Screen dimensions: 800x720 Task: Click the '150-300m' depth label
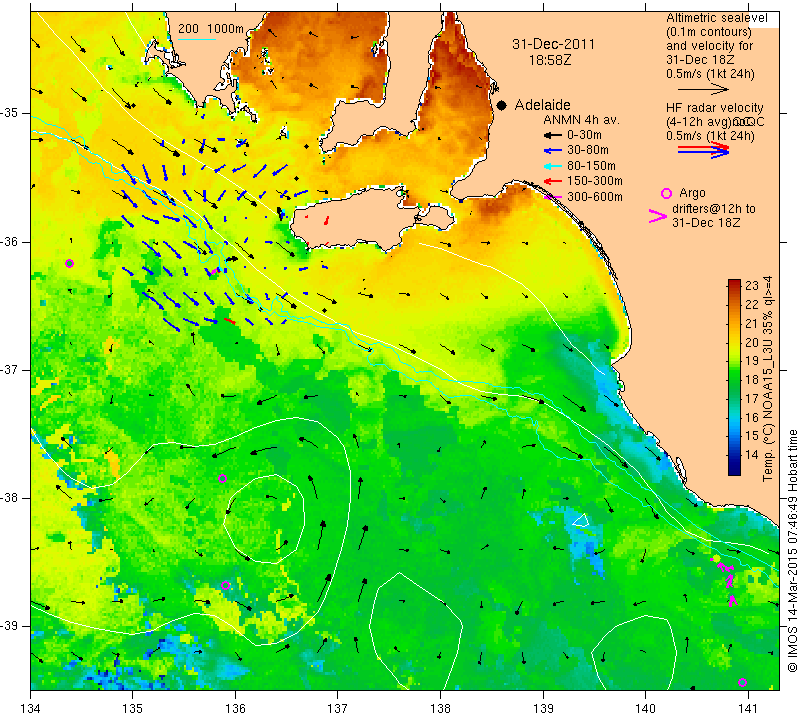595,181
